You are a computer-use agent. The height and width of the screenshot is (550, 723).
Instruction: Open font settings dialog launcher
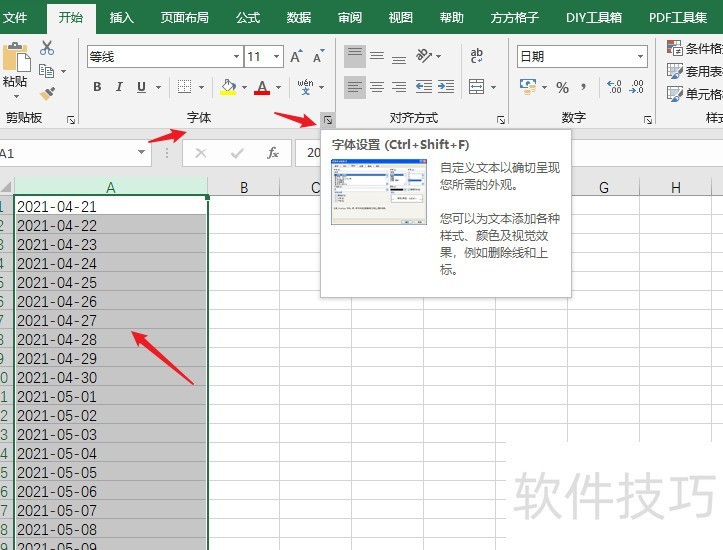pos(328,120)
